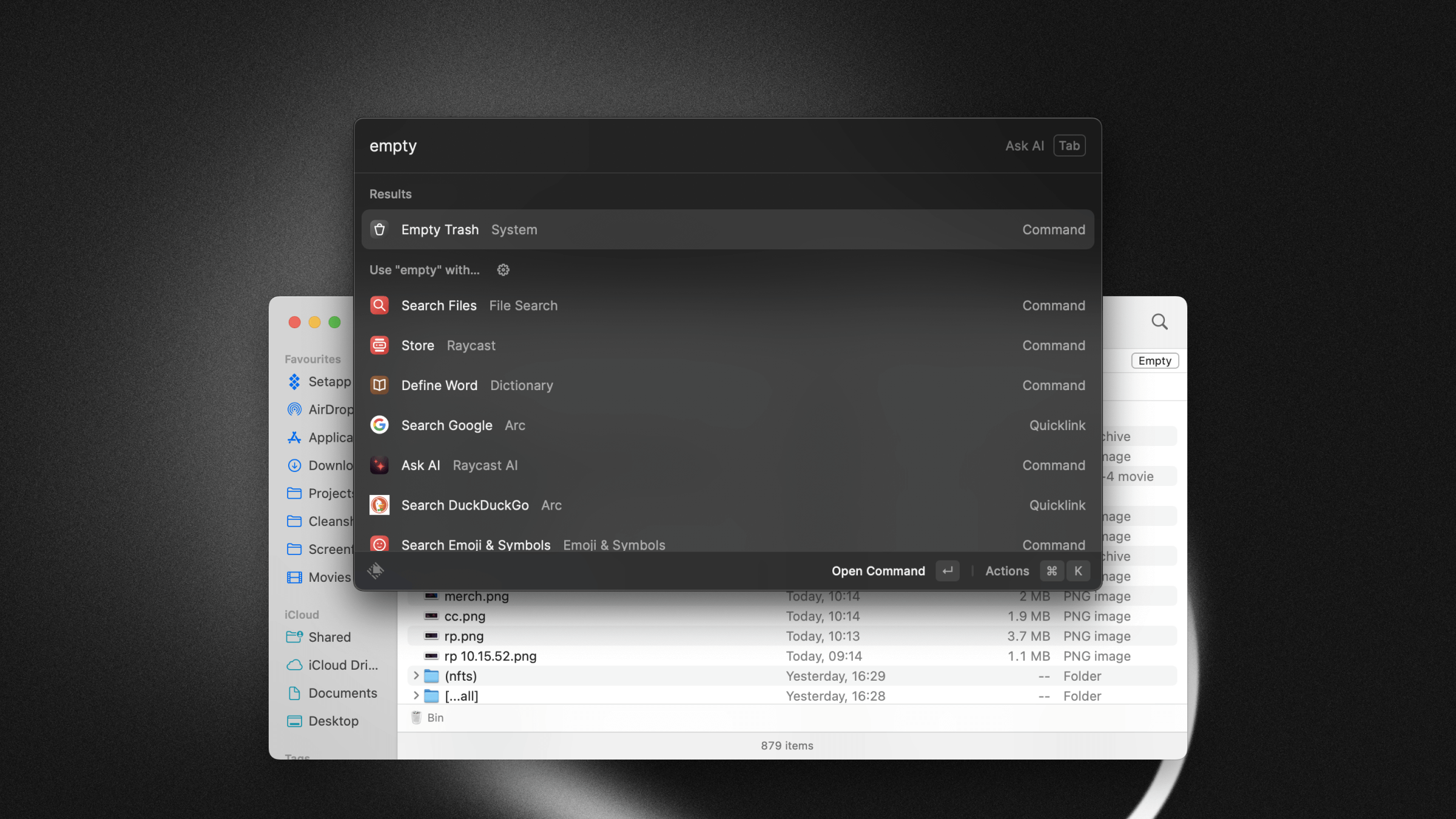Select the merch.png file in Finder
The height and width of the screenshot is (819, 1456).
[x=792, y=596]
